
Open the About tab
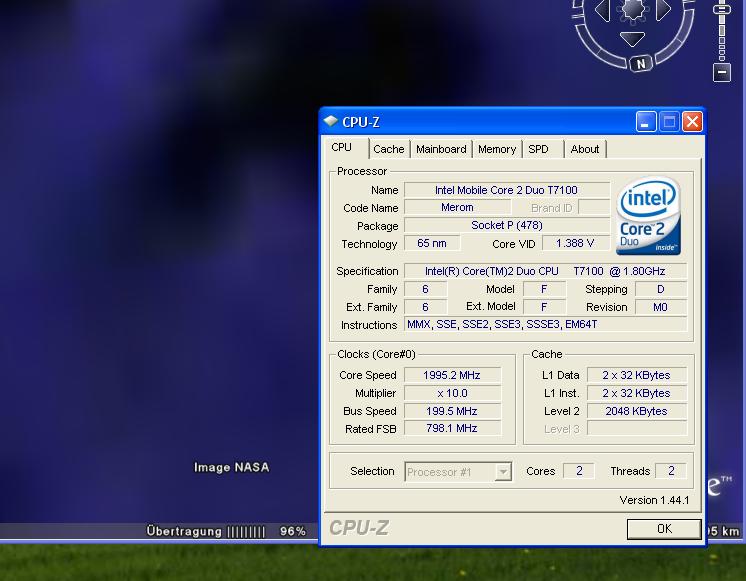tap(585, 149)
